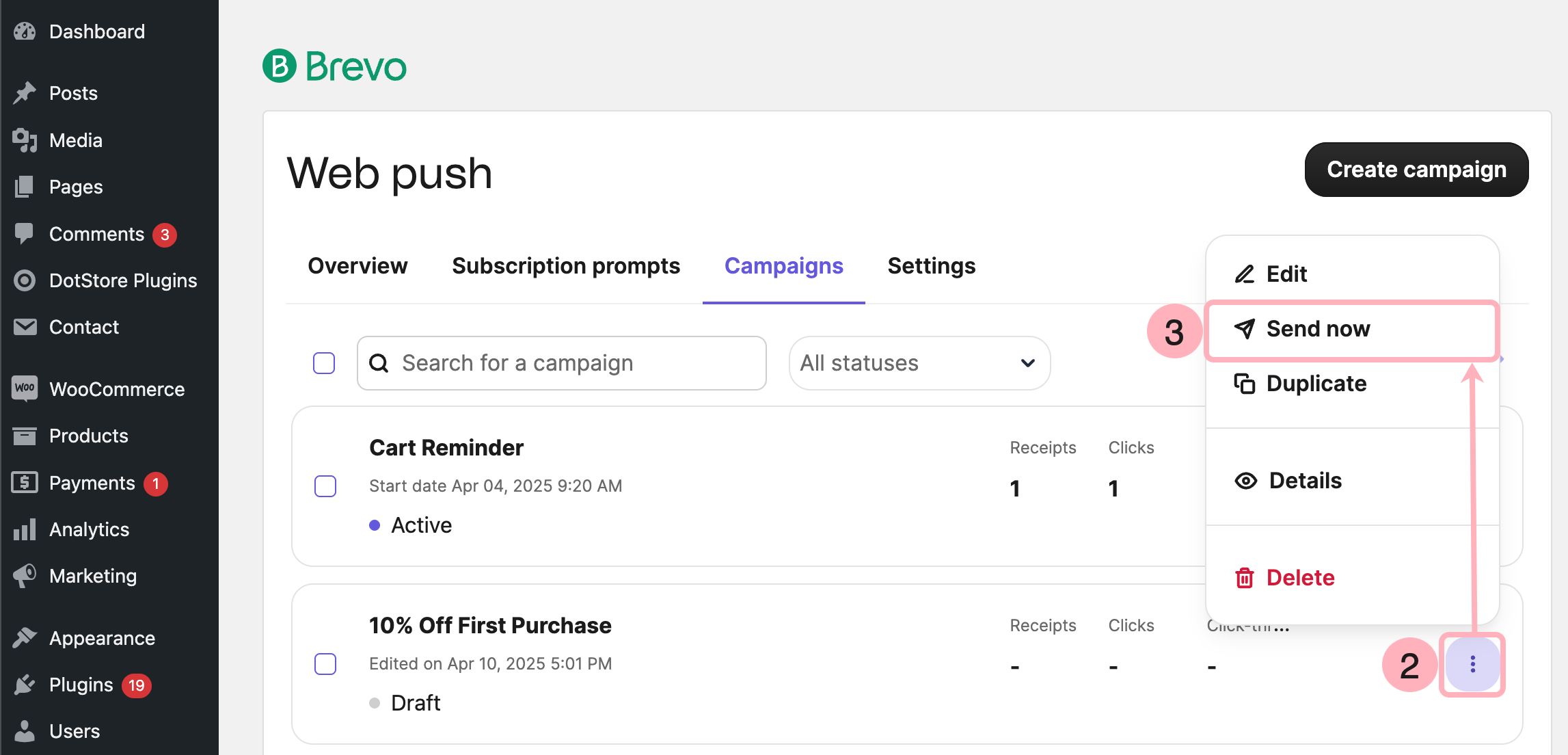Select the 10% Off First Purchase checkbox
The height and width of the screenshot is (755, 1568).
click(325, 664)
